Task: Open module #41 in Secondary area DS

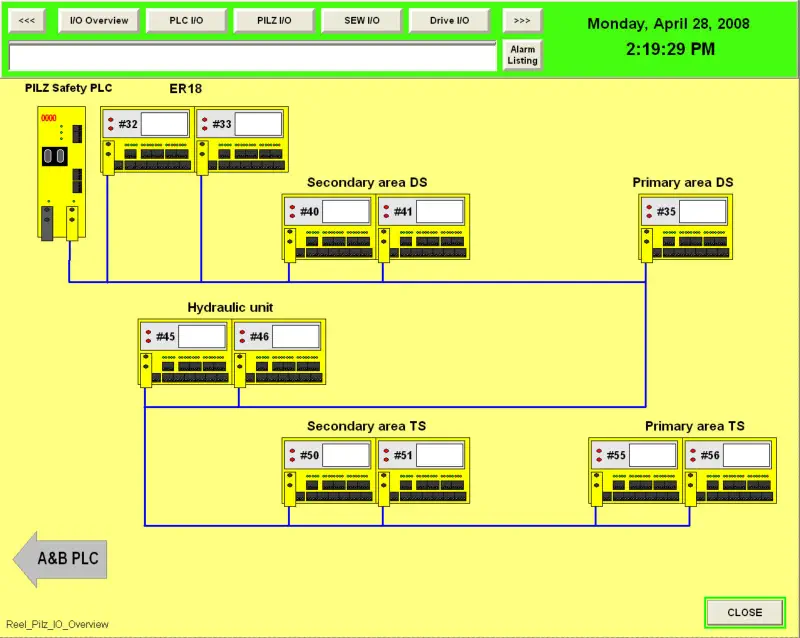Action: coord(423,226)
